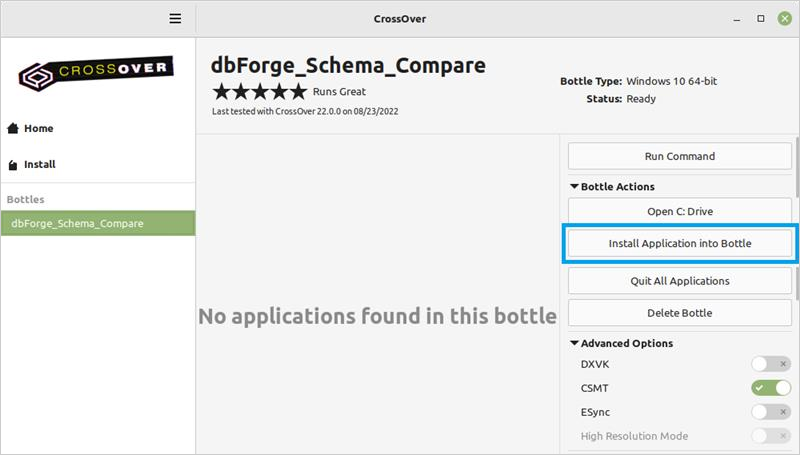The height and width of the screenshot is (455, 800).
Task: Click the CrossOver logo in the sidebar
Action: pyautogui.click(x=96, y=73)
